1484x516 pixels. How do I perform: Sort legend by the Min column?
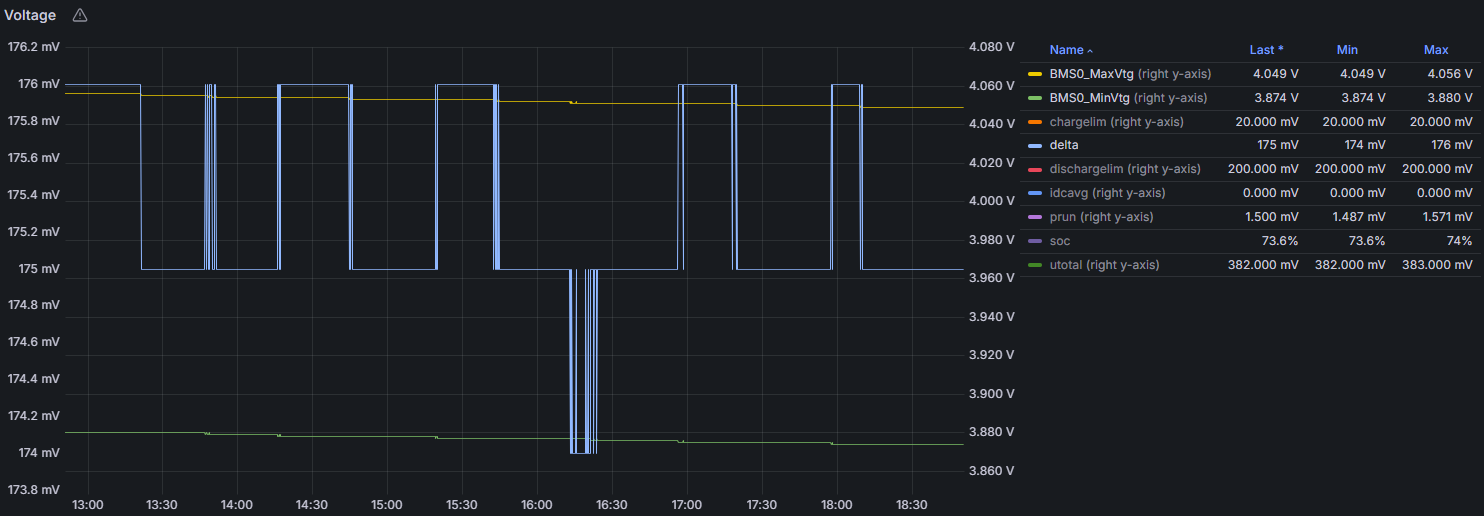[1347, 50]
